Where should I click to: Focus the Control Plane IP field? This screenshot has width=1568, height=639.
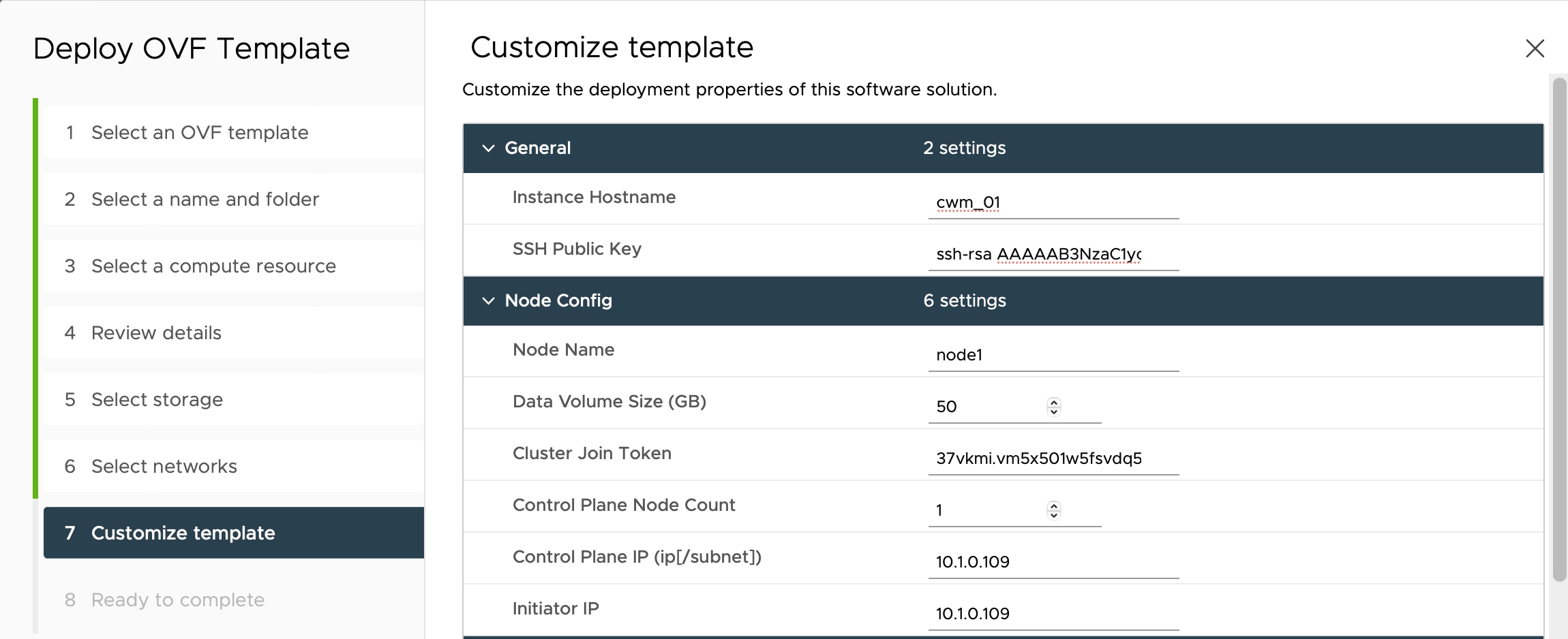pyautogui.click(x=1053, y=562)
